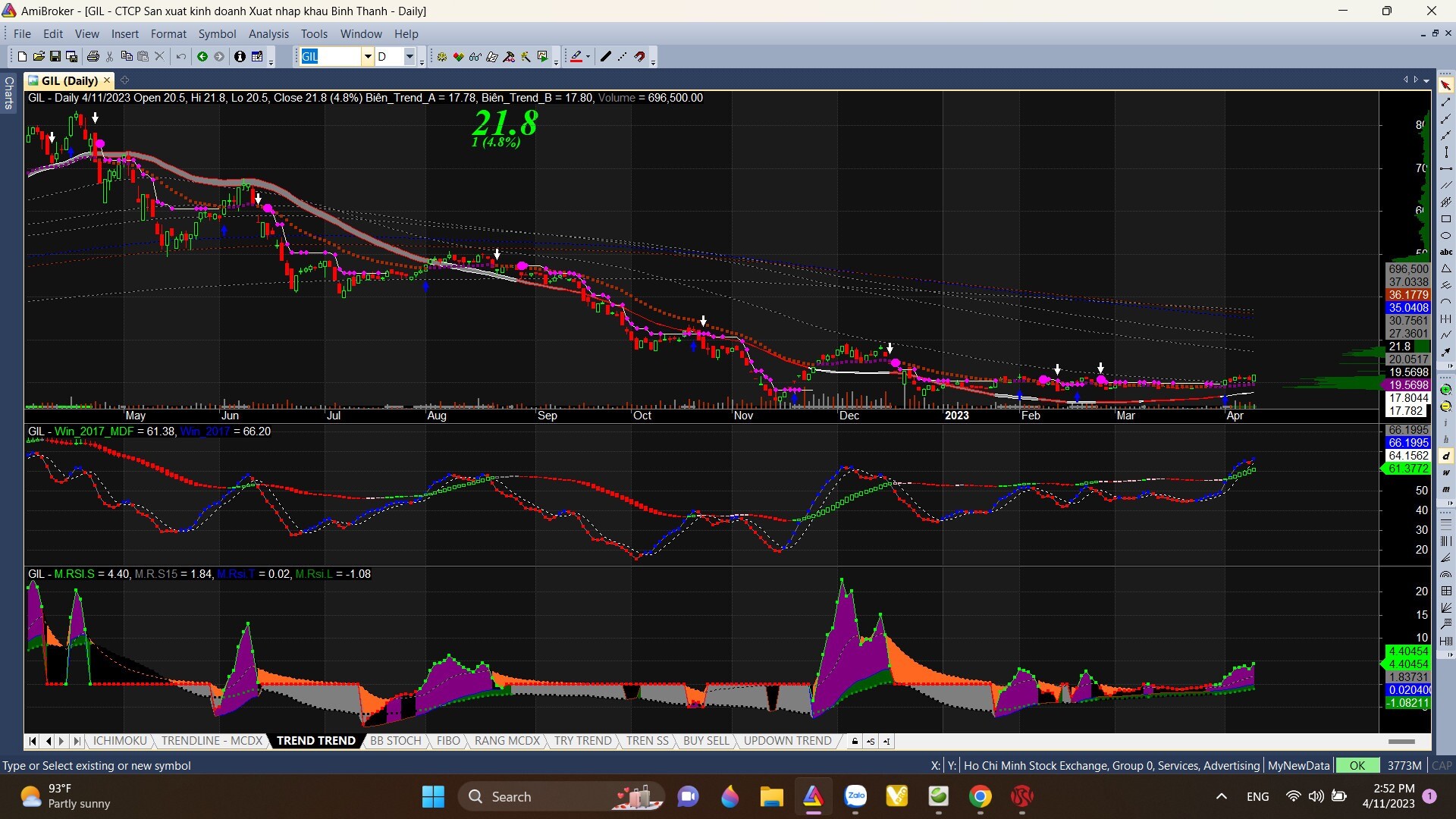Open Windows taskbar Search box
Viewport: 1456px width, 819px height.
561,796
